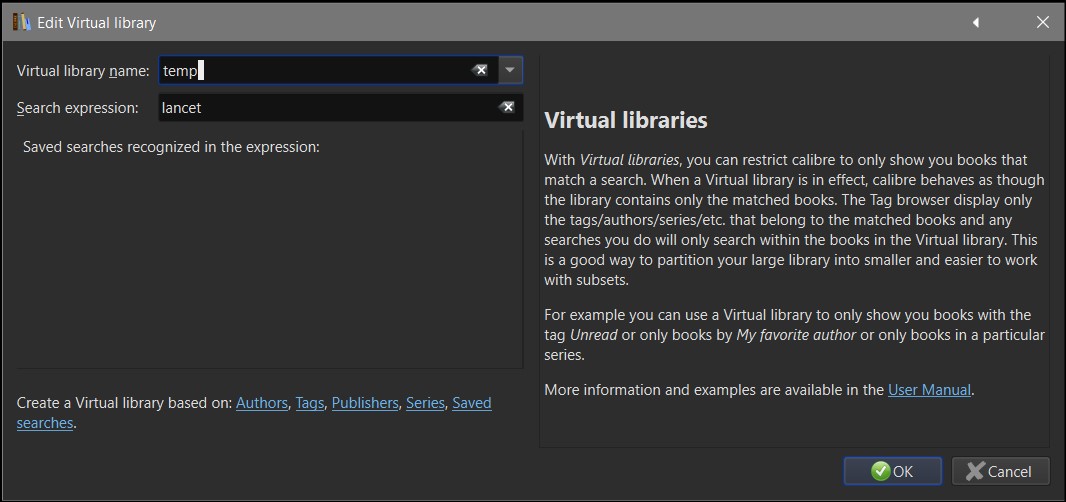Choose the Publishers link
This screenshot has height=502, width=1066.
point(364,403)
